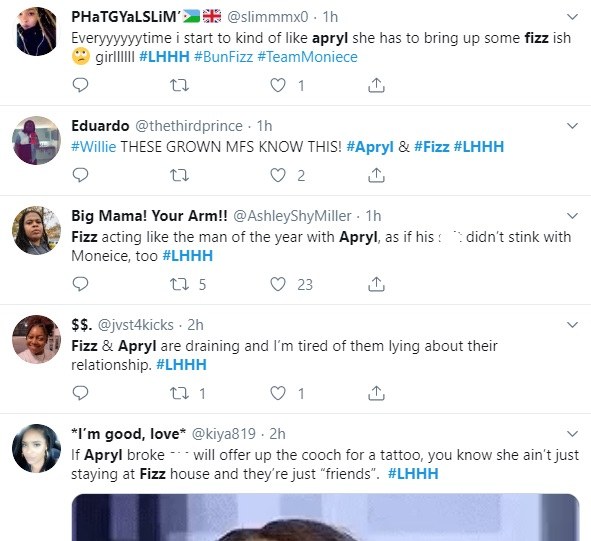Retweet the Big Mama! Your Arm!! tweet
The width and height of the screenshot is (591, 541).
pyautogui.click(x=179, y=284)
